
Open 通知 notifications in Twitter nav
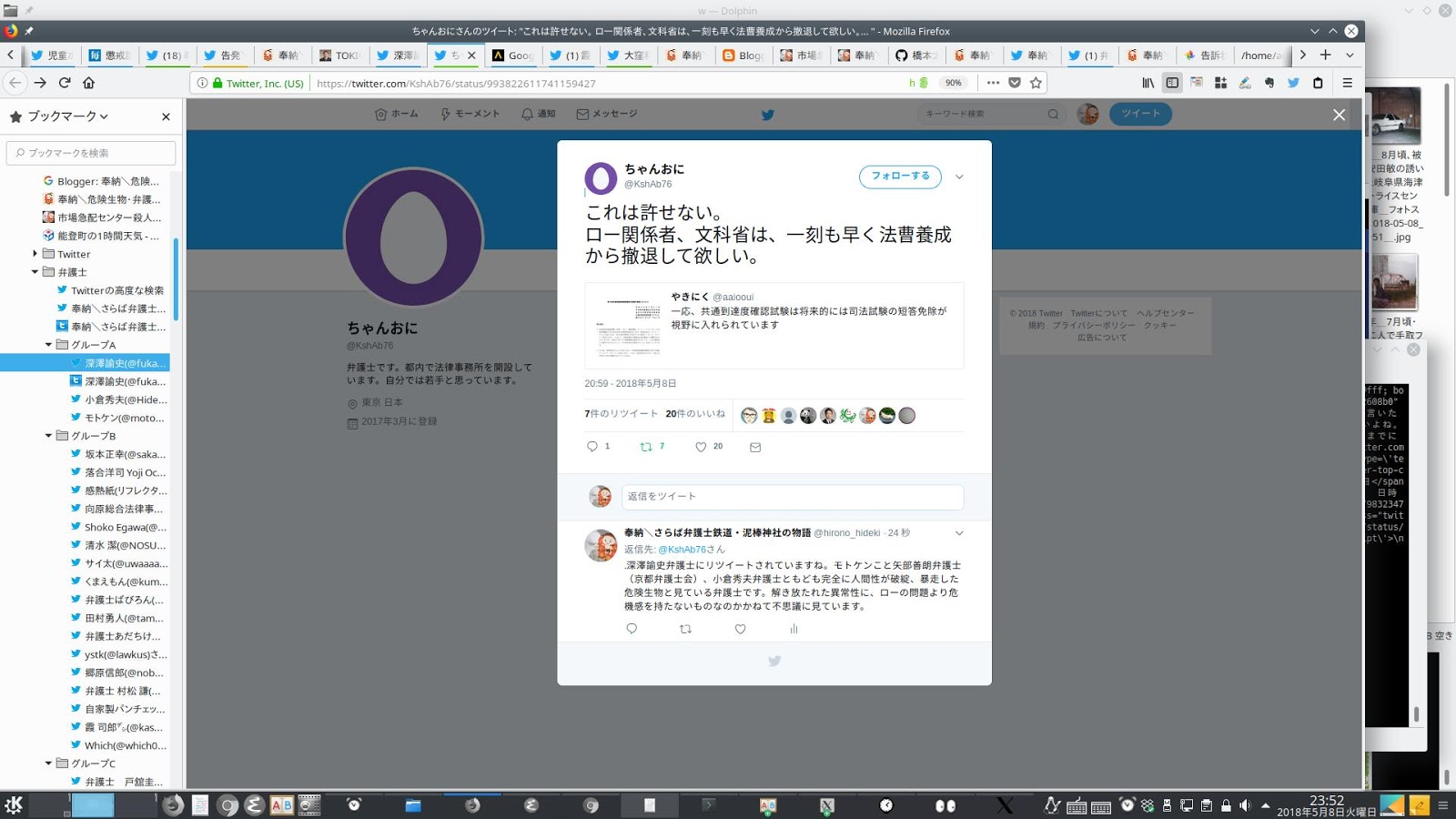(x=538, y=115)
